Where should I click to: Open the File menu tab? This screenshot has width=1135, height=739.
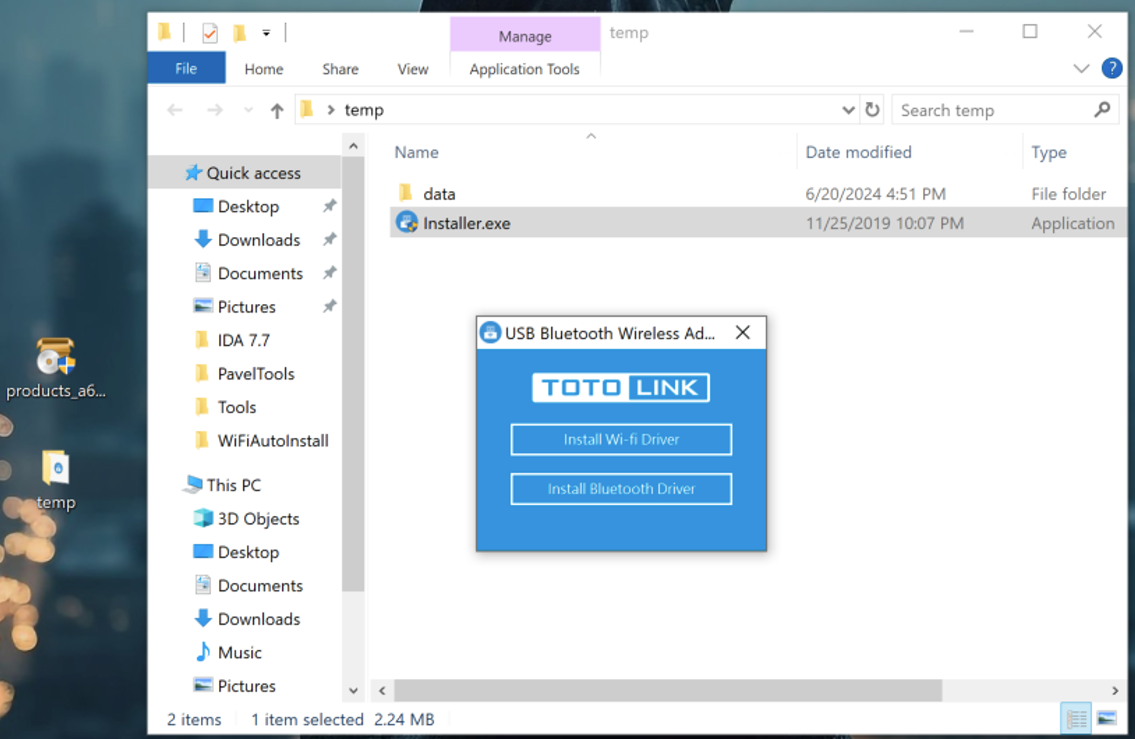point(186,69)
